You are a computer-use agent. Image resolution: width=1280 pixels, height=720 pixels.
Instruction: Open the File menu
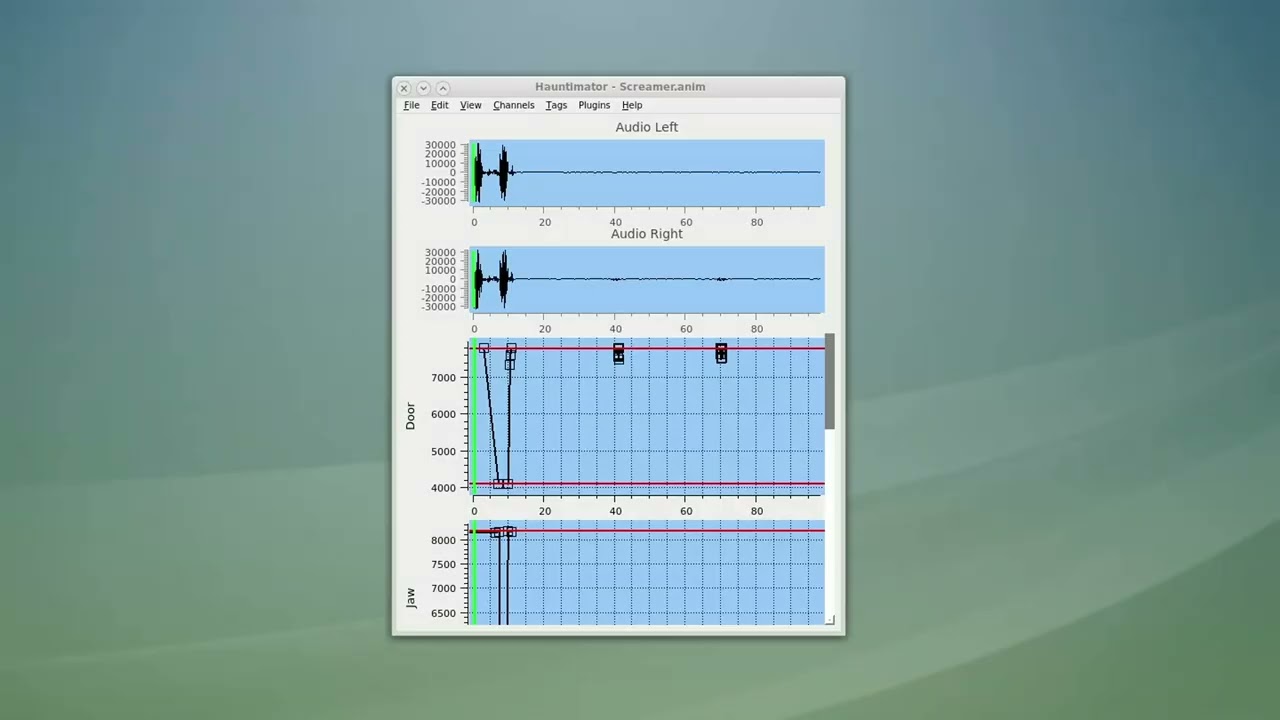(x=411, y=105)
